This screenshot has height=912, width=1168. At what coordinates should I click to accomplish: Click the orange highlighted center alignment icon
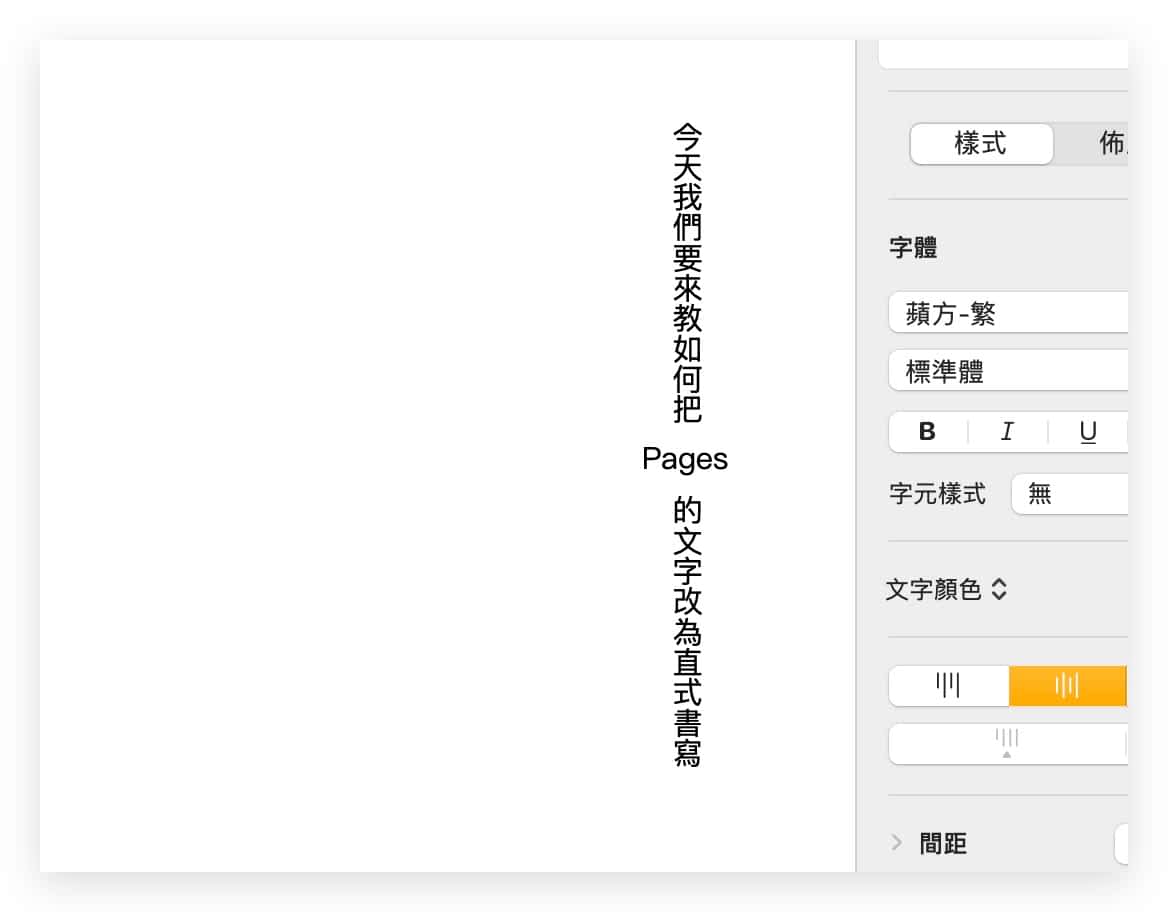point(1067,686)
